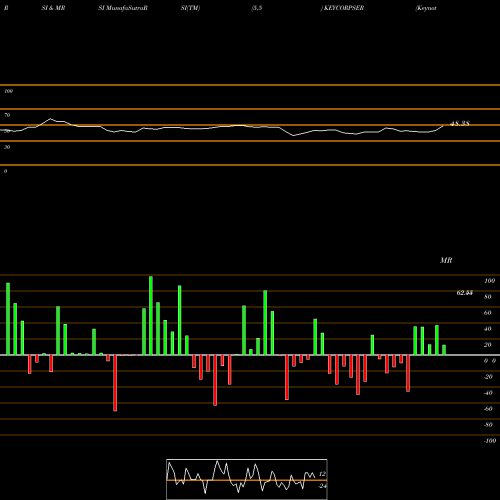Image resolution: width=500 pixels, height=500 pixels.
Task: Click the 'SI & MR' header text
Action: (53, 8)
